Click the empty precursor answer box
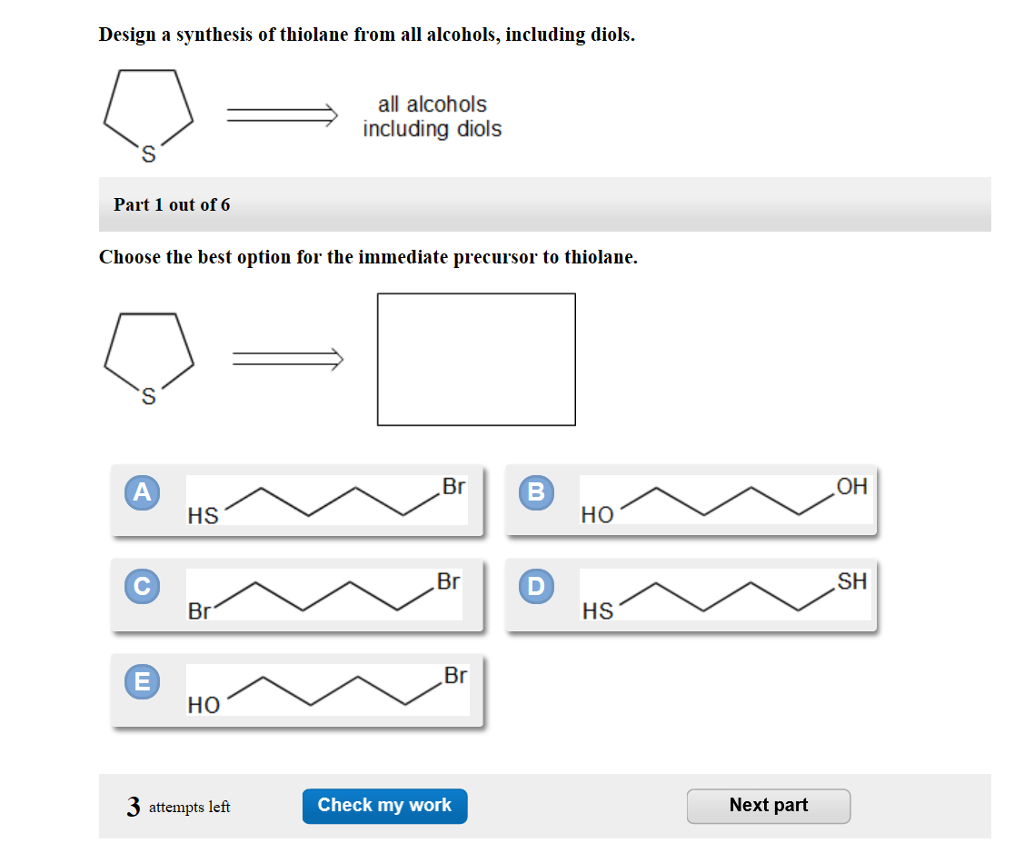Screen dimensions: 1024x853 (476, 359)
